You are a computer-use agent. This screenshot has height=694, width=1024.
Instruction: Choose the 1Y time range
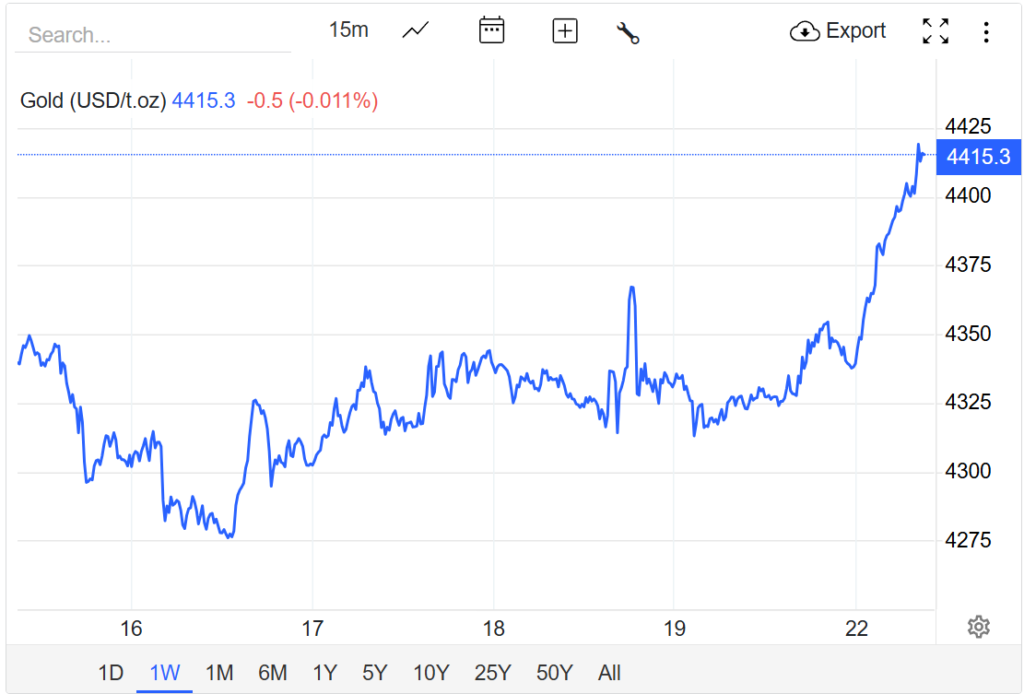click(x=324, y=672)
